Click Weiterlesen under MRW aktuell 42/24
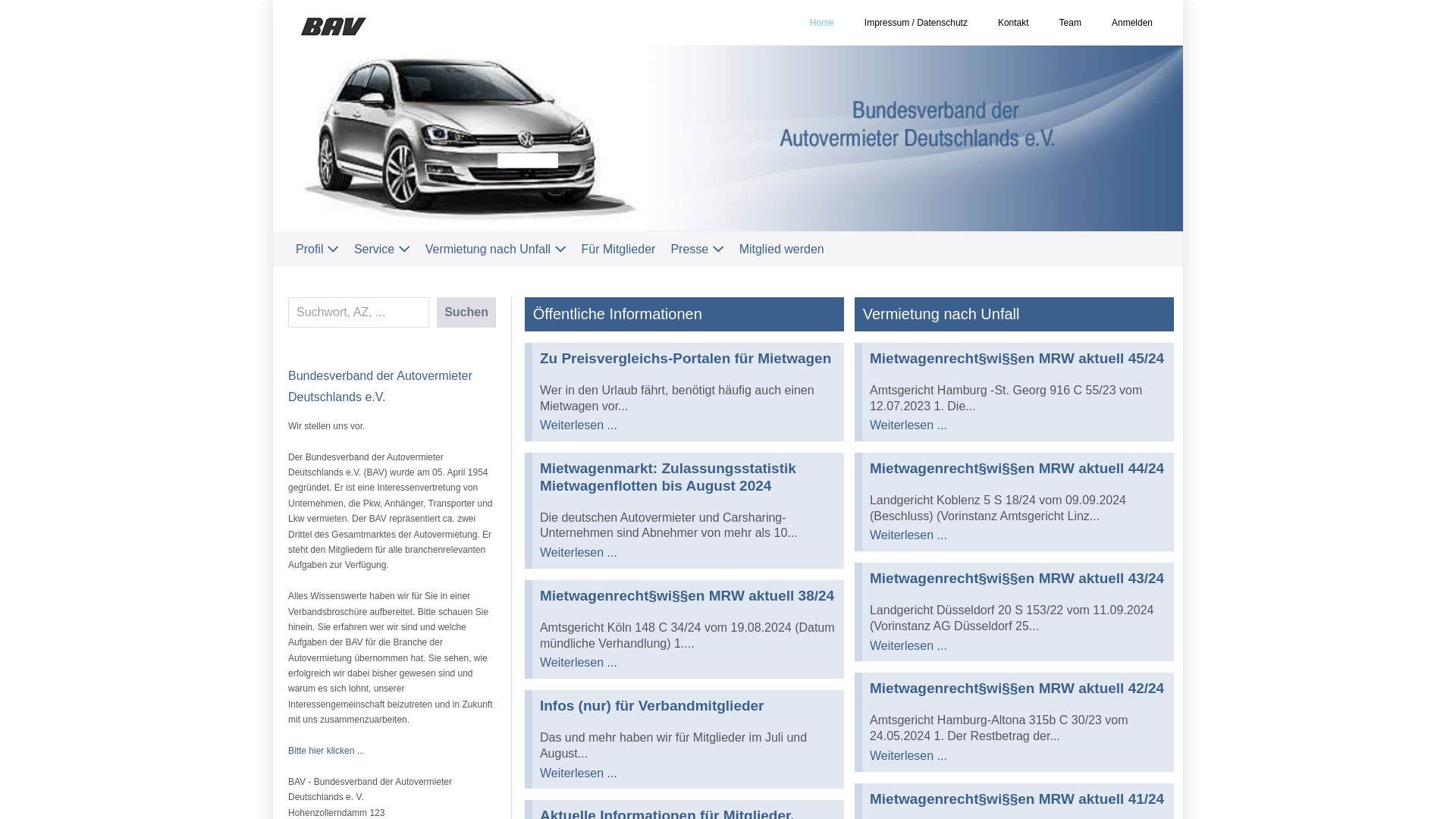The width and height of the screenshot is (1456, 819). (x=908, y=756)
